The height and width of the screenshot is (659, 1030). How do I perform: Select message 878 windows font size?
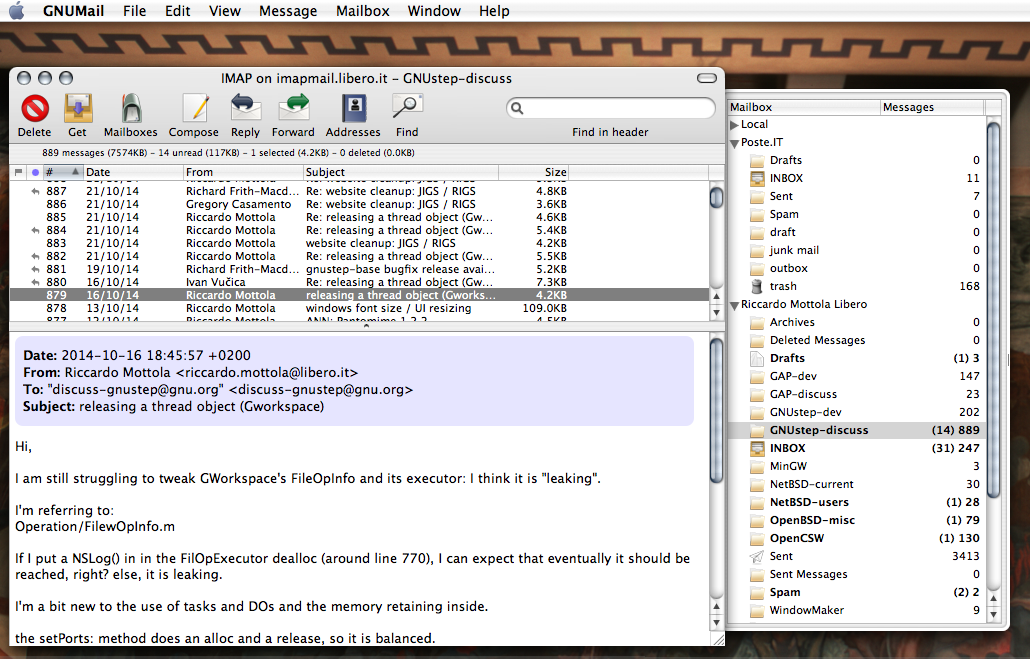(359, 308)
